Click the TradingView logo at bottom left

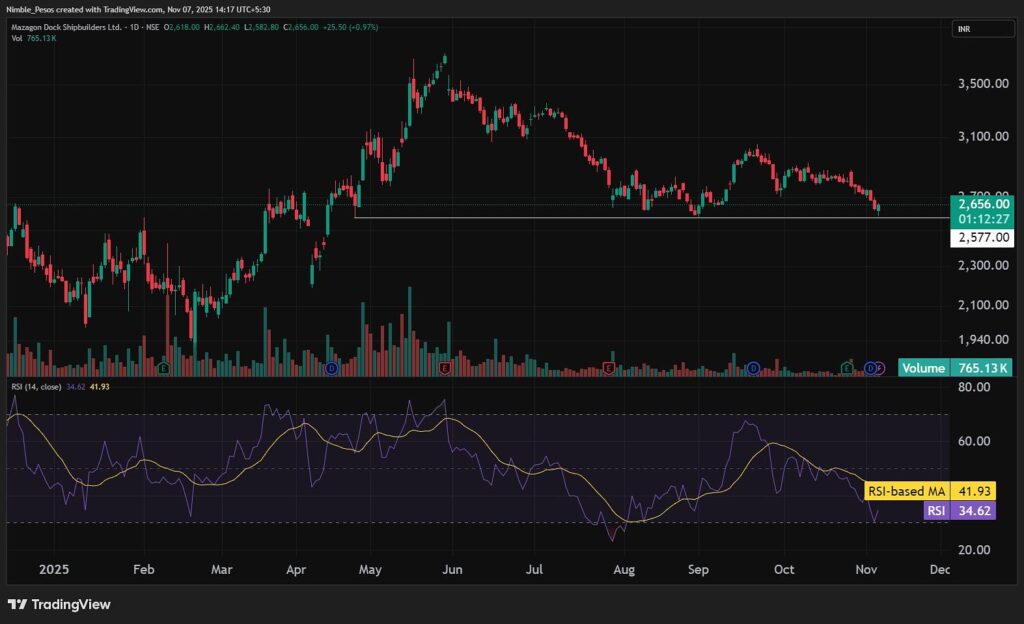coord(59,604)
